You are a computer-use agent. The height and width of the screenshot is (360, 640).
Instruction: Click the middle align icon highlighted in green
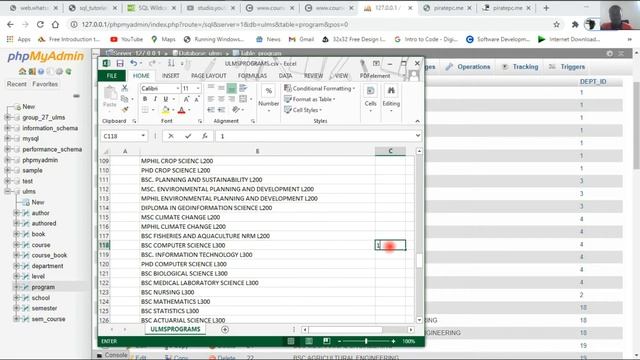231,88
